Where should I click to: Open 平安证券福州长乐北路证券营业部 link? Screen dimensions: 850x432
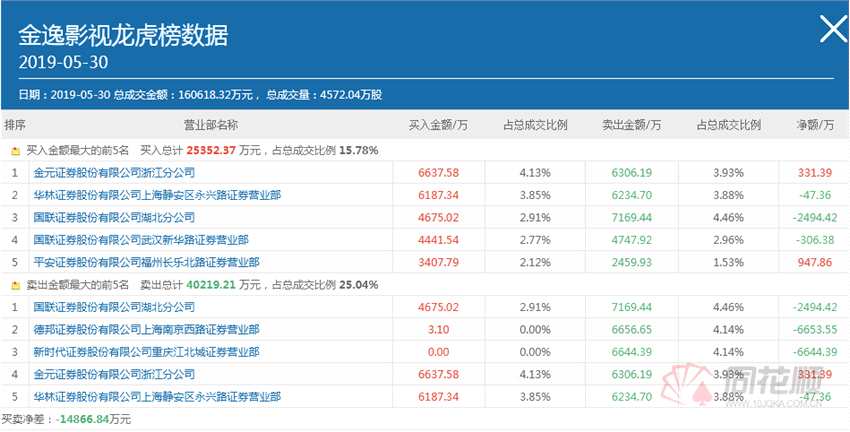(146, 263)
